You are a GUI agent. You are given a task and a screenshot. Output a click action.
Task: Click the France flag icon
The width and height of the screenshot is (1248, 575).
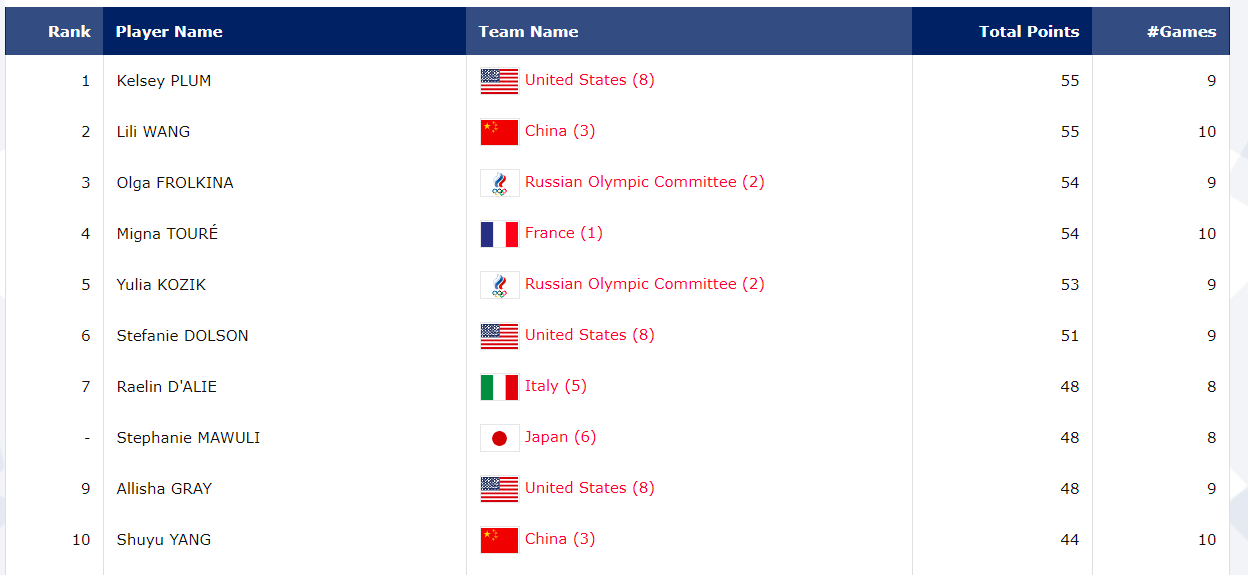[x=499, y=234]
